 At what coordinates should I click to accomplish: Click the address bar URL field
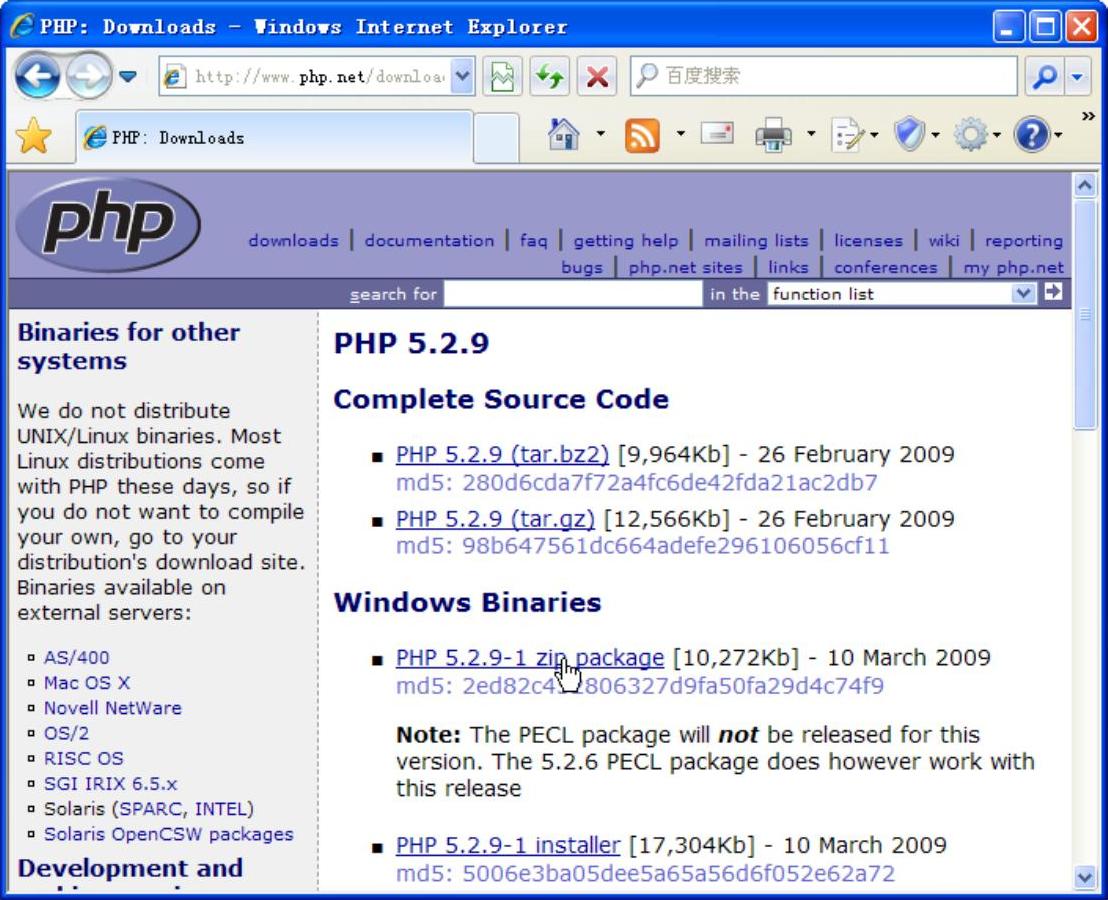pos(317,76)
